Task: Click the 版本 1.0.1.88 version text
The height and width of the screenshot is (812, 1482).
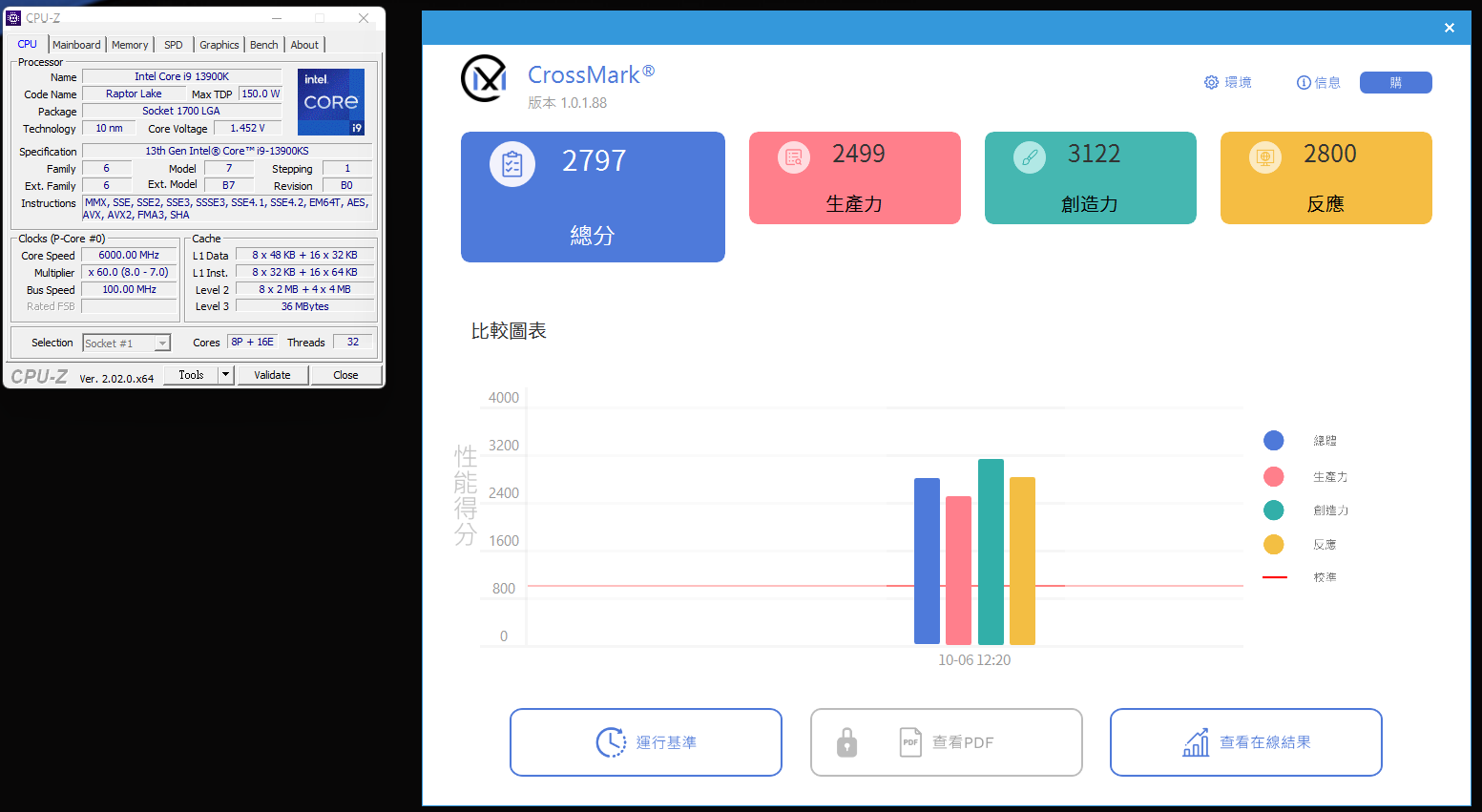Action: pyautogui.click(x=568, y=103)
